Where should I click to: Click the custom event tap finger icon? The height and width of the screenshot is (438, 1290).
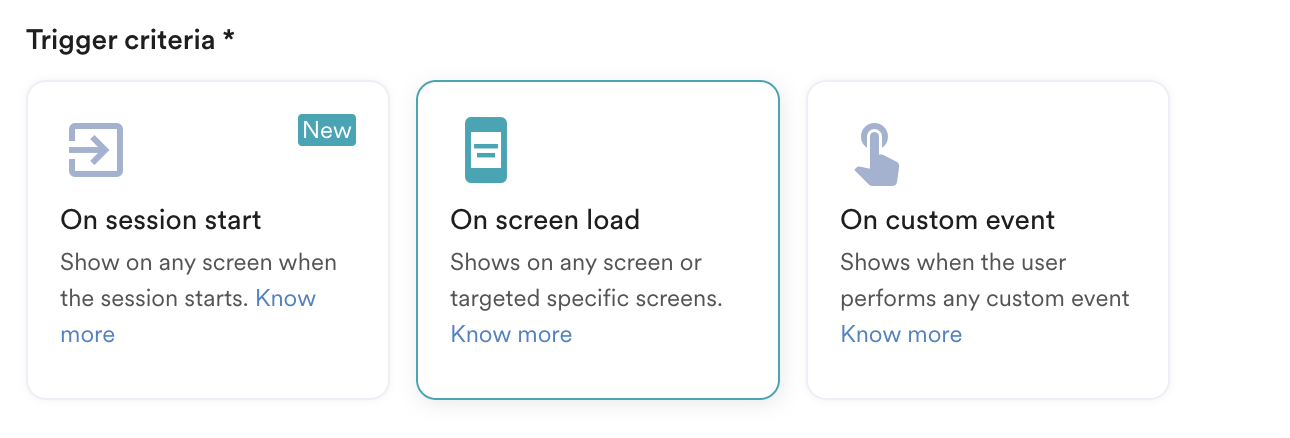pyautogui.click(x=876, y=154)
